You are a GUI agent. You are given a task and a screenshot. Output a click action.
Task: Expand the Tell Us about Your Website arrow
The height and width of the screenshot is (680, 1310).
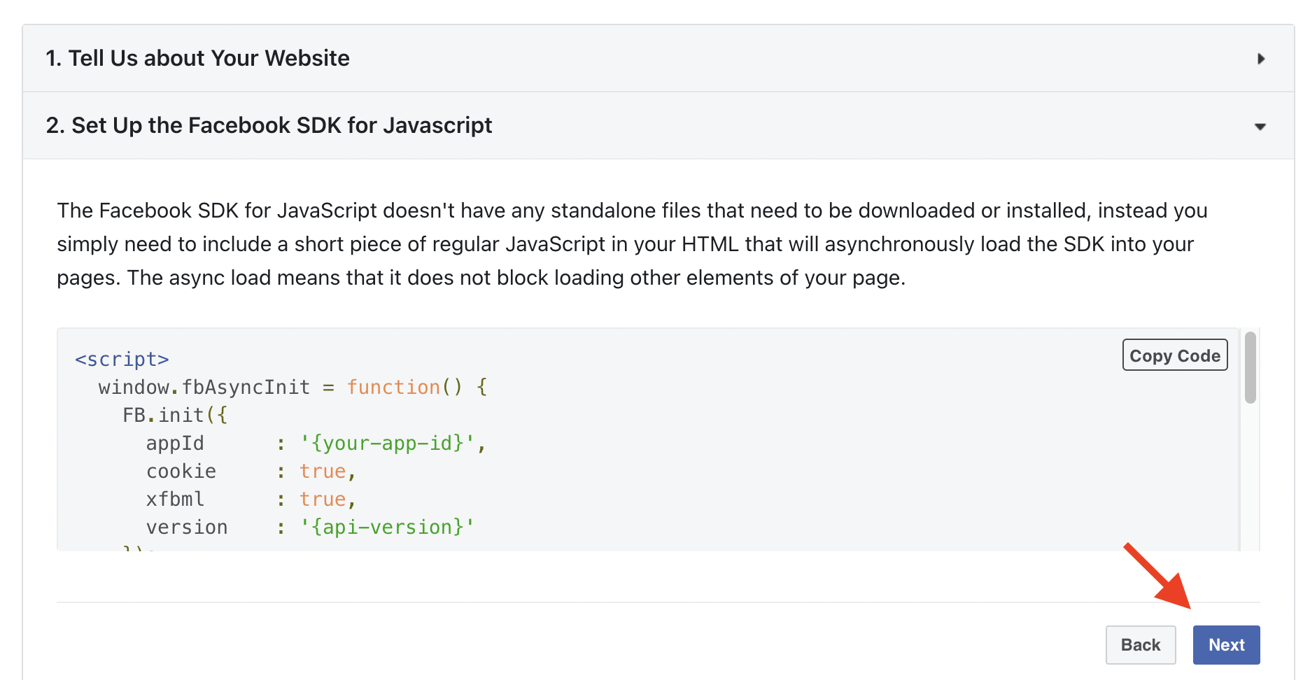pyautogui.click(x=1260, y=59)
